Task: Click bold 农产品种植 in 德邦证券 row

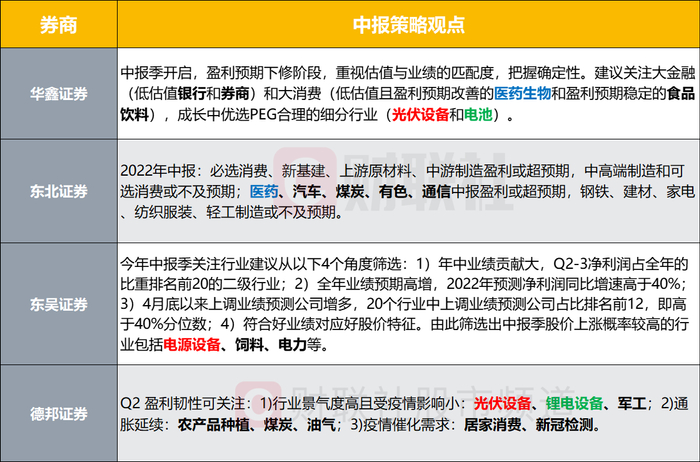Action: tap(214, 425)
